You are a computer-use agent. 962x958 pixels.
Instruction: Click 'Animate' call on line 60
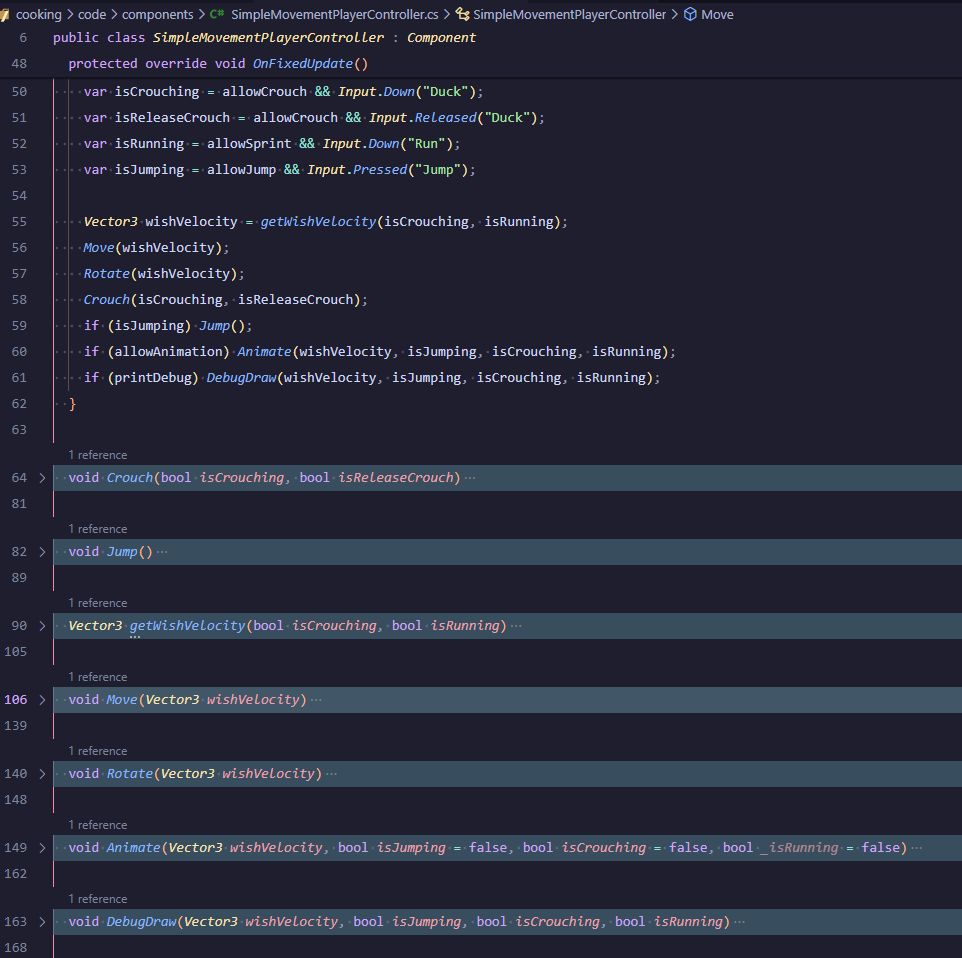[264, 352]
